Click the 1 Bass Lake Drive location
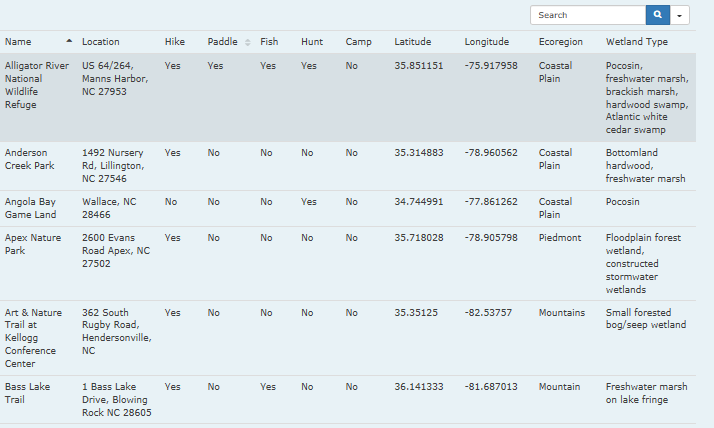 tap(117, 399)
